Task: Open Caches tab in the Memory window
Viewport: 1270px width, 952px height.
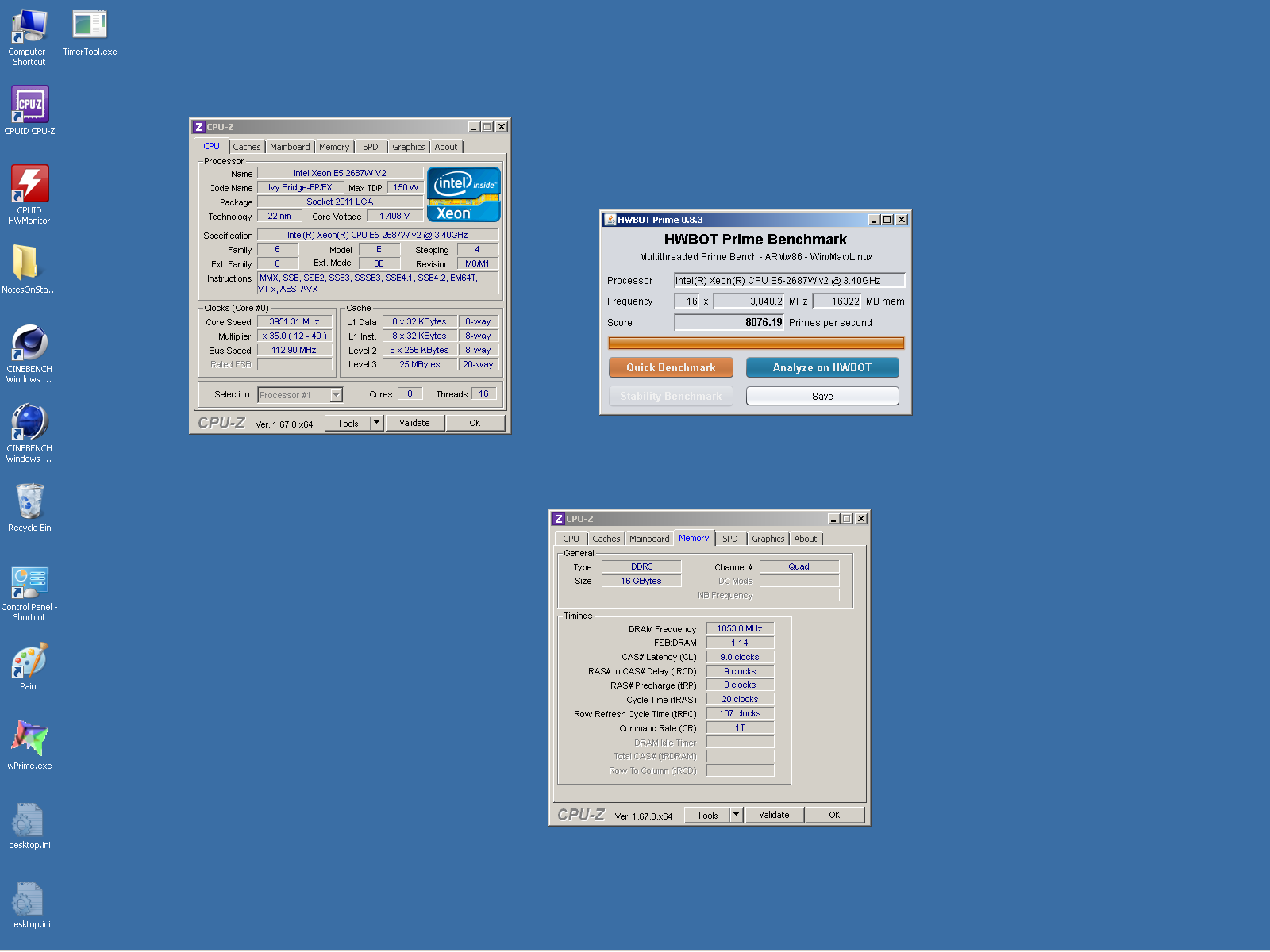Action: (606, 539)
